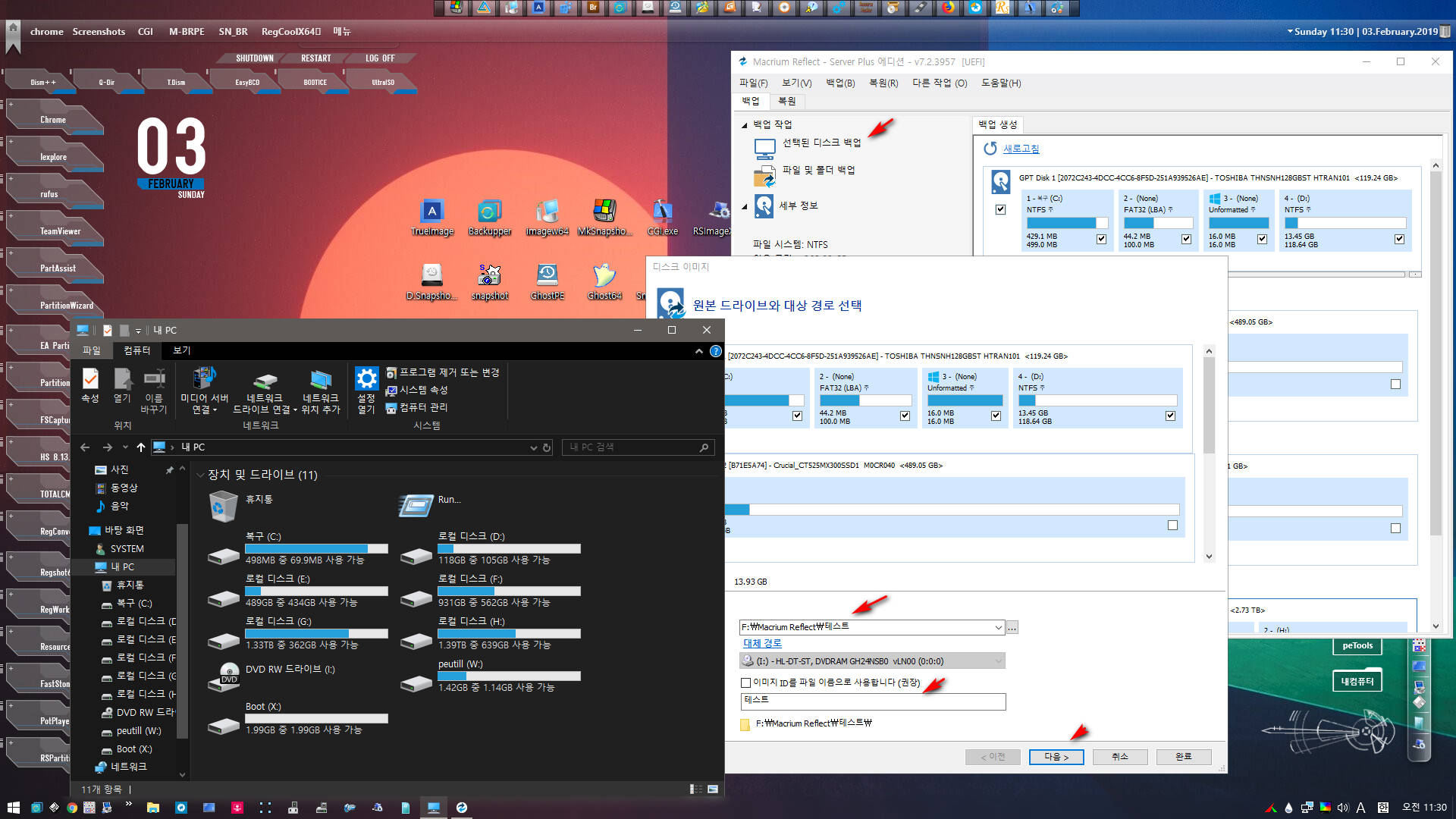
Task: Open the address bar history dropdown
Action: point(533,447)
